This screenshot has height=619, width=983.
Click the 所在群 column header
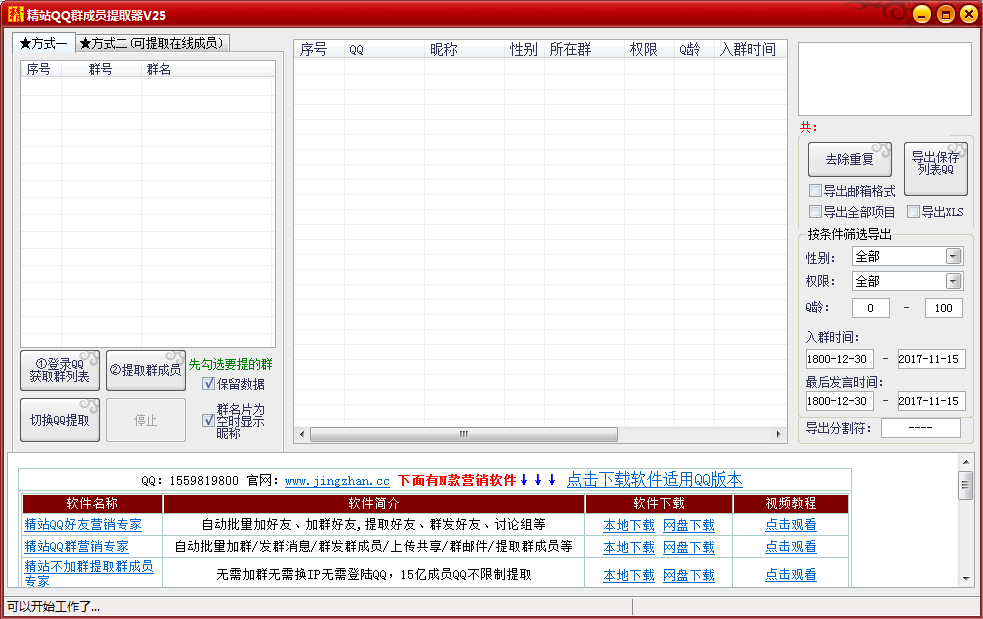point(584,49)
